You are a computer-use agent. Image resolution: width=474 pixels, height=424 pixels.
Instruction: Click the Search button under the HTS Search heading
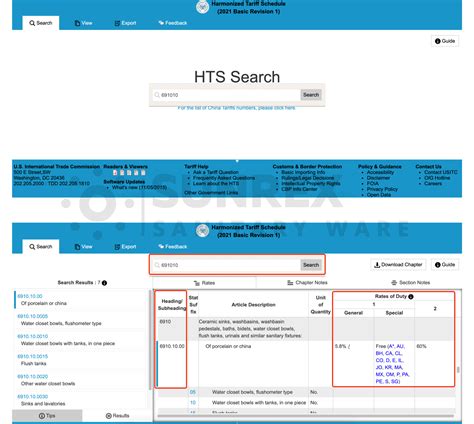point(311,95)
